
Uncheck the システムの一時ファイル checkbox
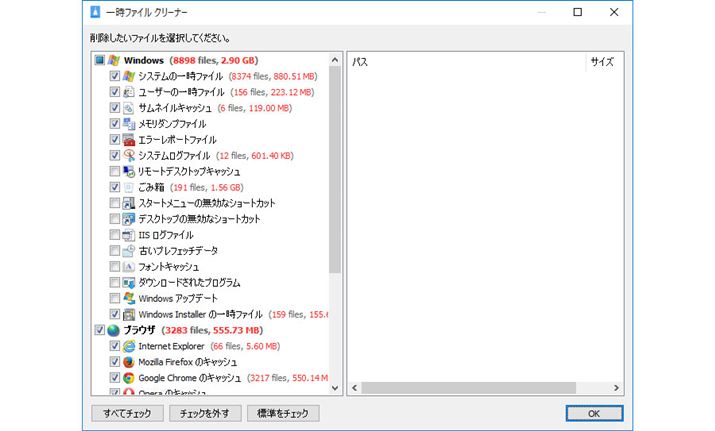115,76
